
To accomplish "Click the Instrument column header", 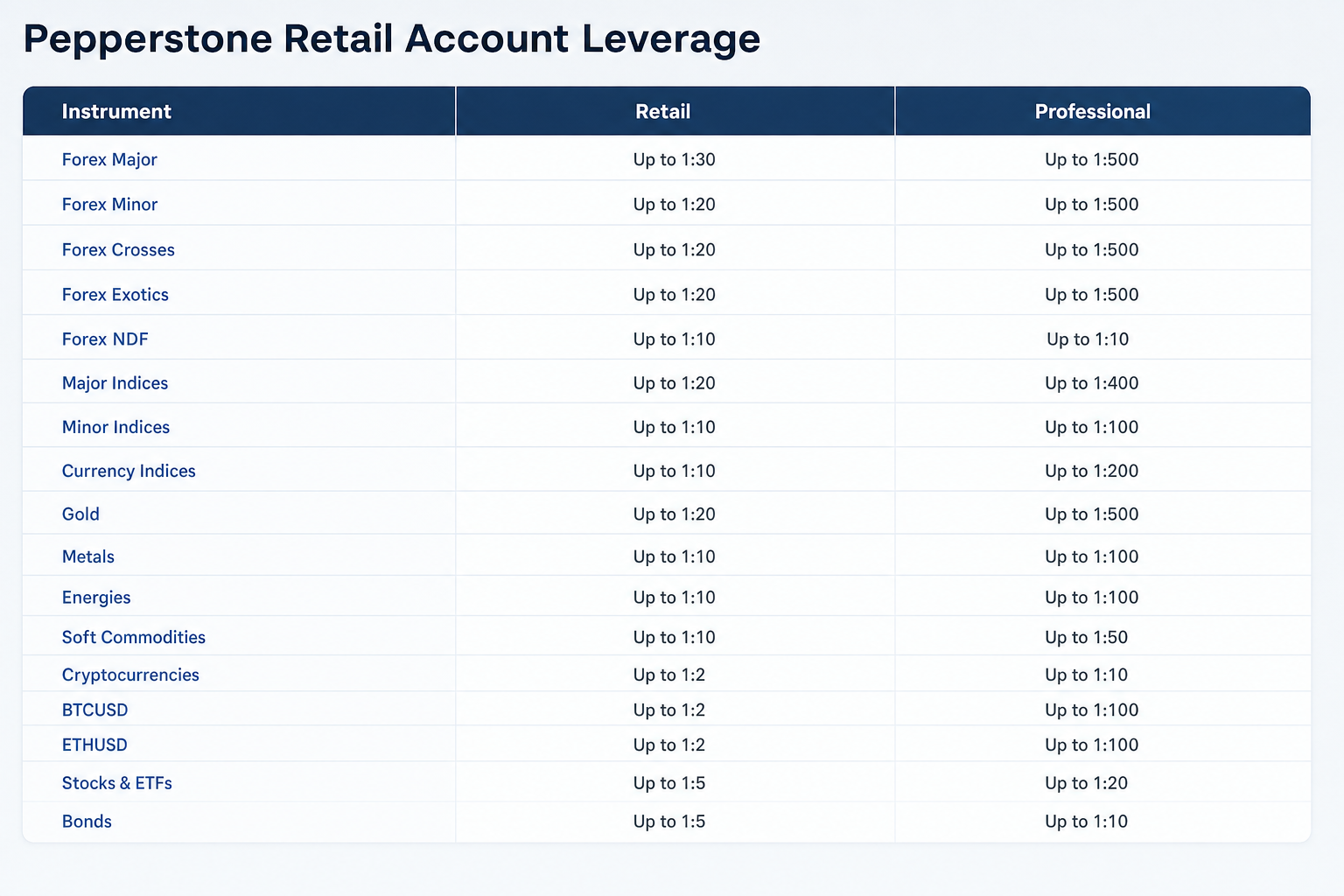I will tap(116, 111).
